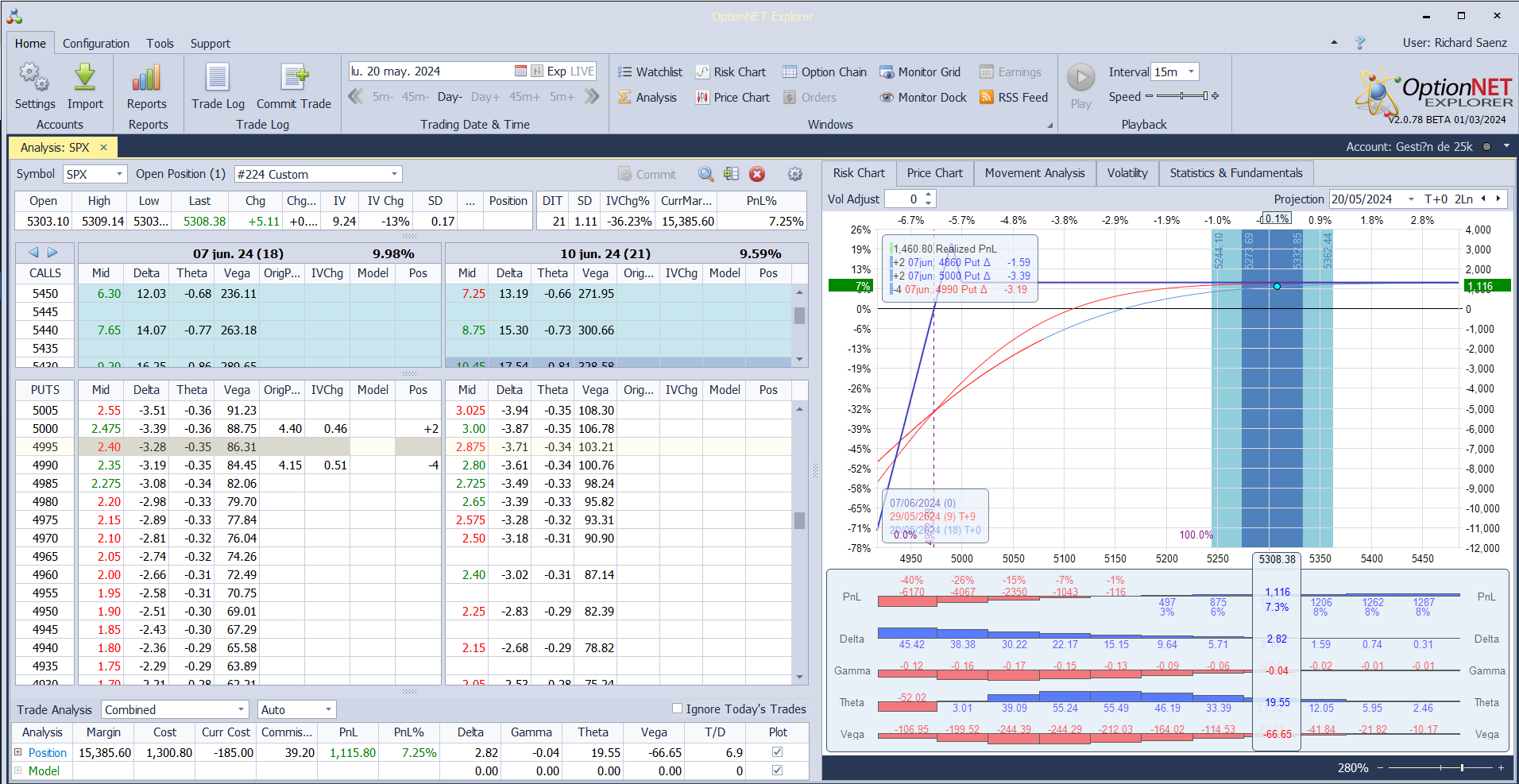Open the Risk Chart window from ribbon
The height and width of the screenshot is (784, 1519).
[x=731, y=72]
